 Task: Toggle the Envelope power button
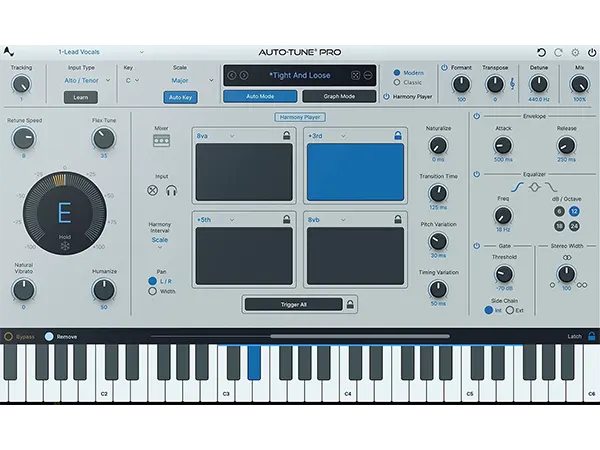[476, 115]
